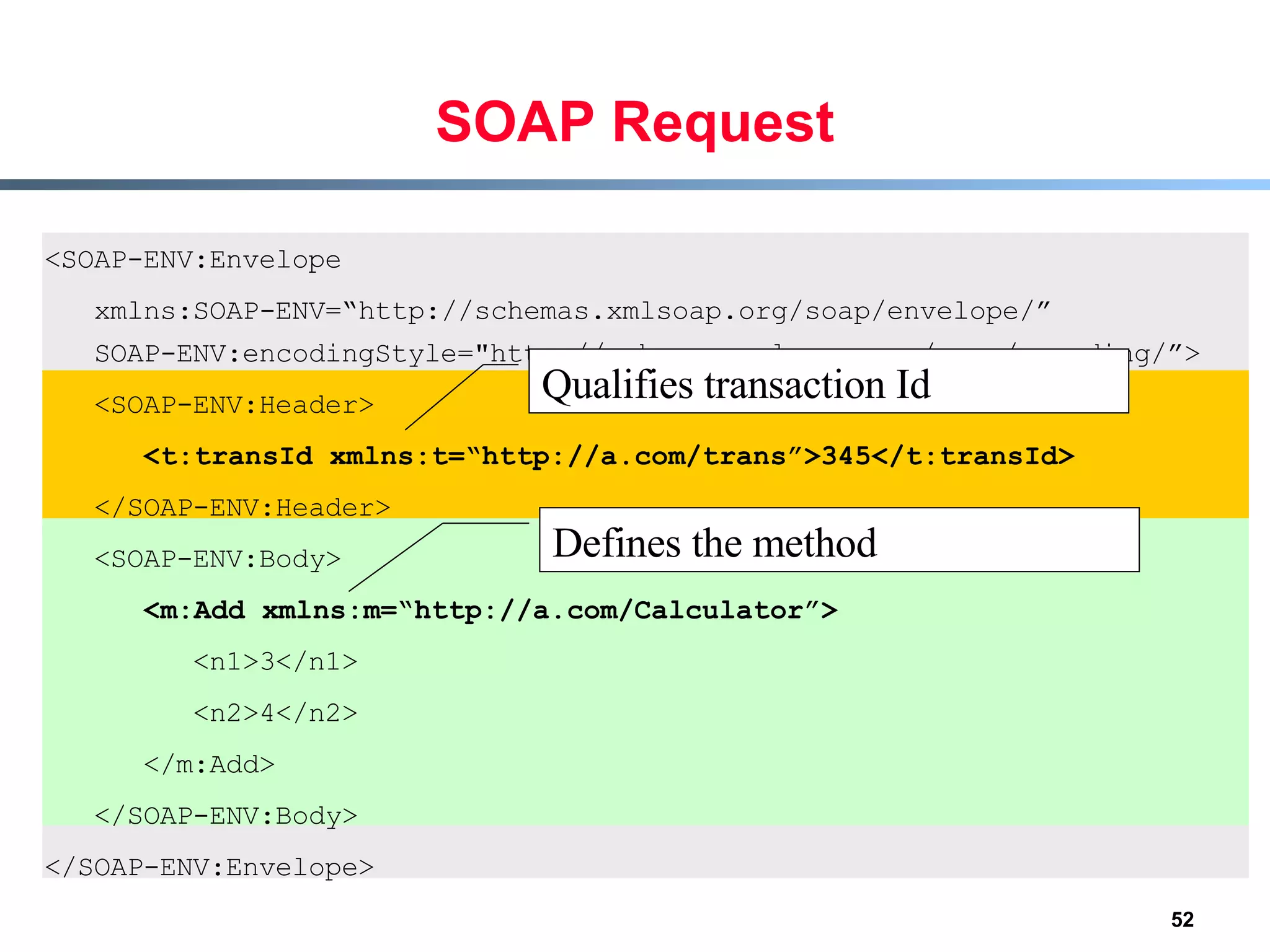Click the n1 element with value 3
The width and height of the screenshot is (1270, 952).
click(275, 662)
